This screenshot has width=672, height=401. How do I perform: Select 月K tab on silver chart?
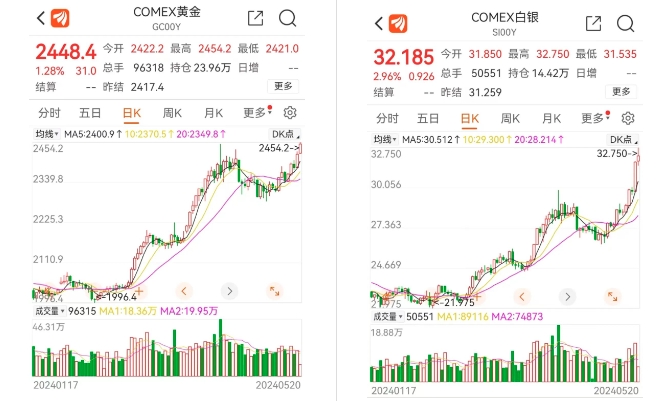[x=551, y=118]
